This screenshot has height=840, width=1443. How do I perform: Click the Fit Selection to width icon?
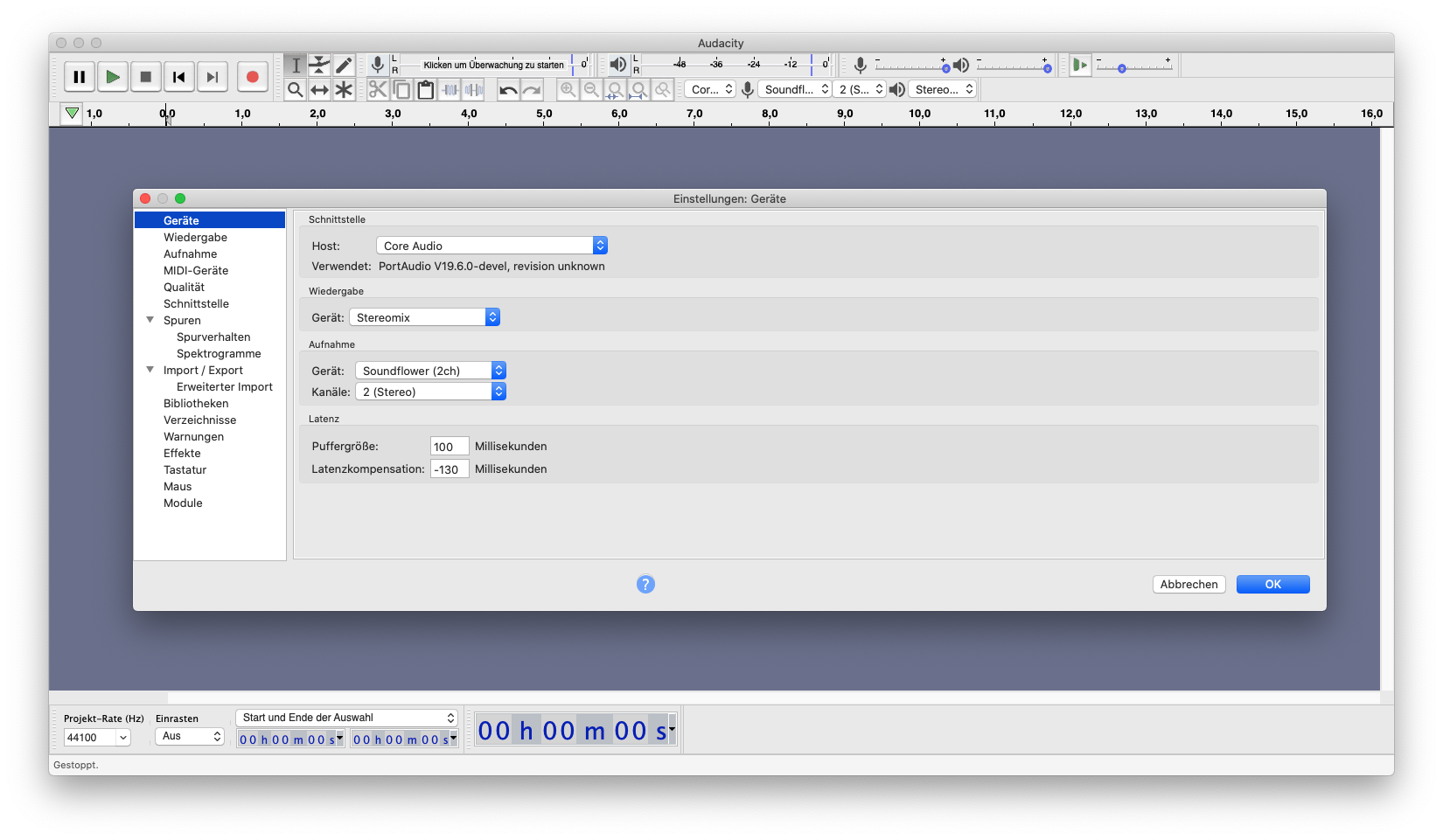(x=616, y=89)
